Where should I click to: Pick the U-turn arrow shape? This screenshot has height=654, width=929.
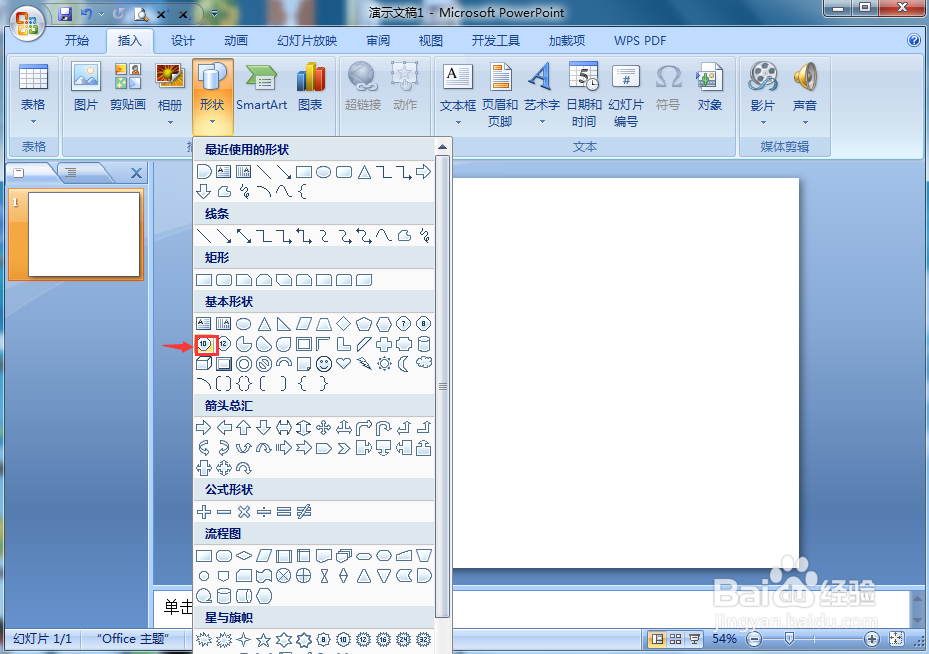(x=384, y=427)
